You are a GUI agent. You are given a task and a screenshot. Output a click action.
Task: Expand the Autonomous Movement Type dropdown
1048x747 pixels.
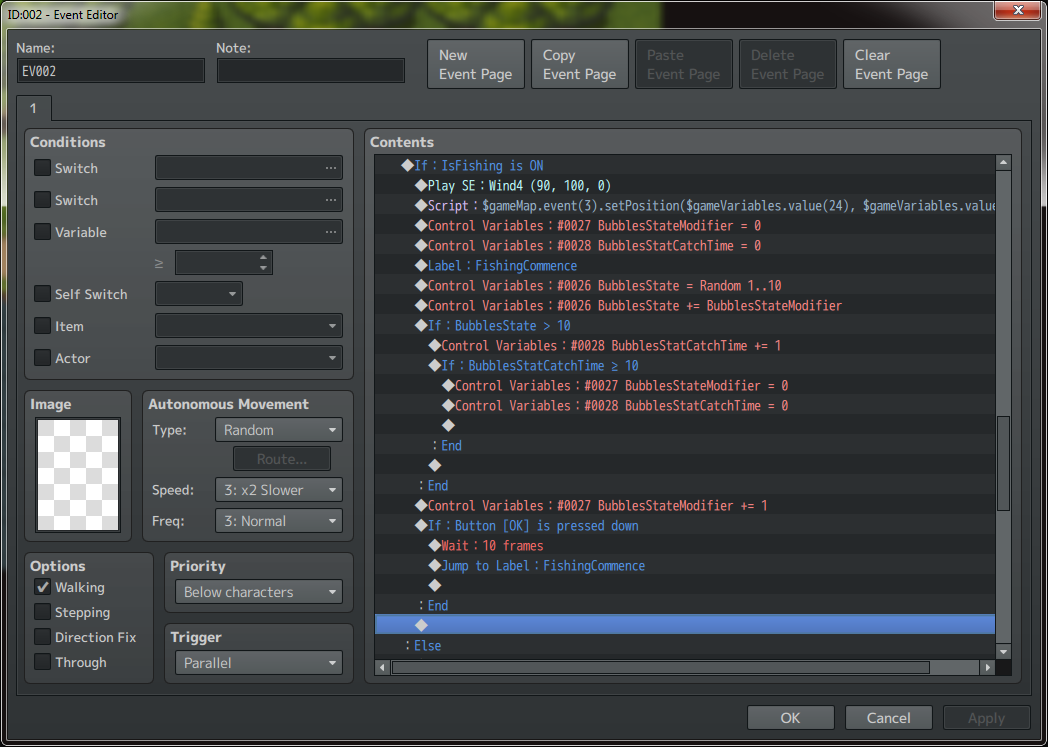coord(278,430)
